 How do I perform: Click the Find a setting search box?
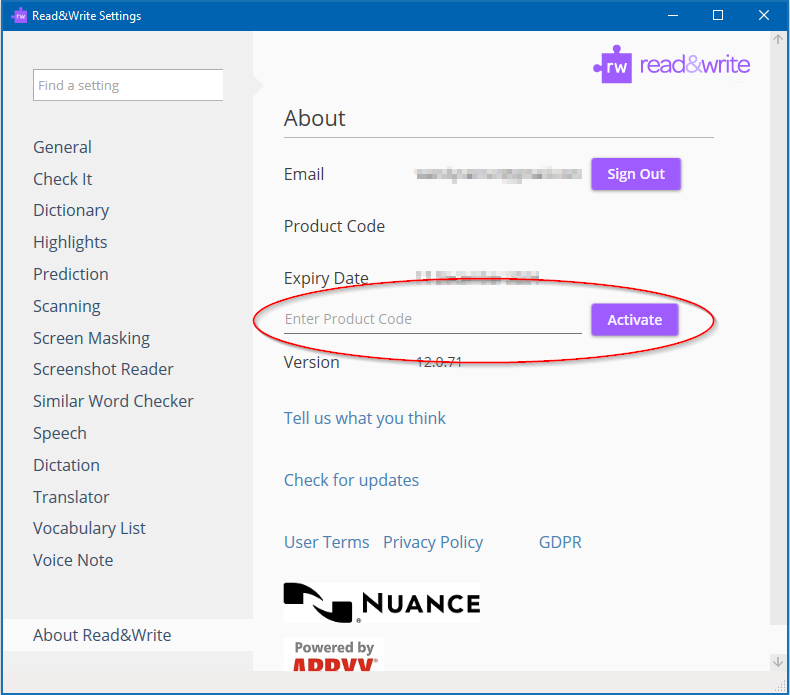click(128, 85)
